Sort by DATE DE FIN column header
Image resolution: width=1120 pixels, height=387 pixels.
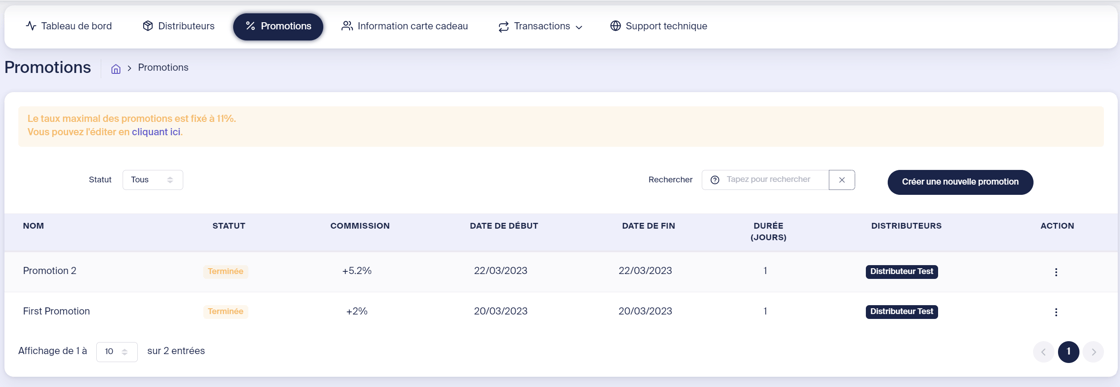649,226
